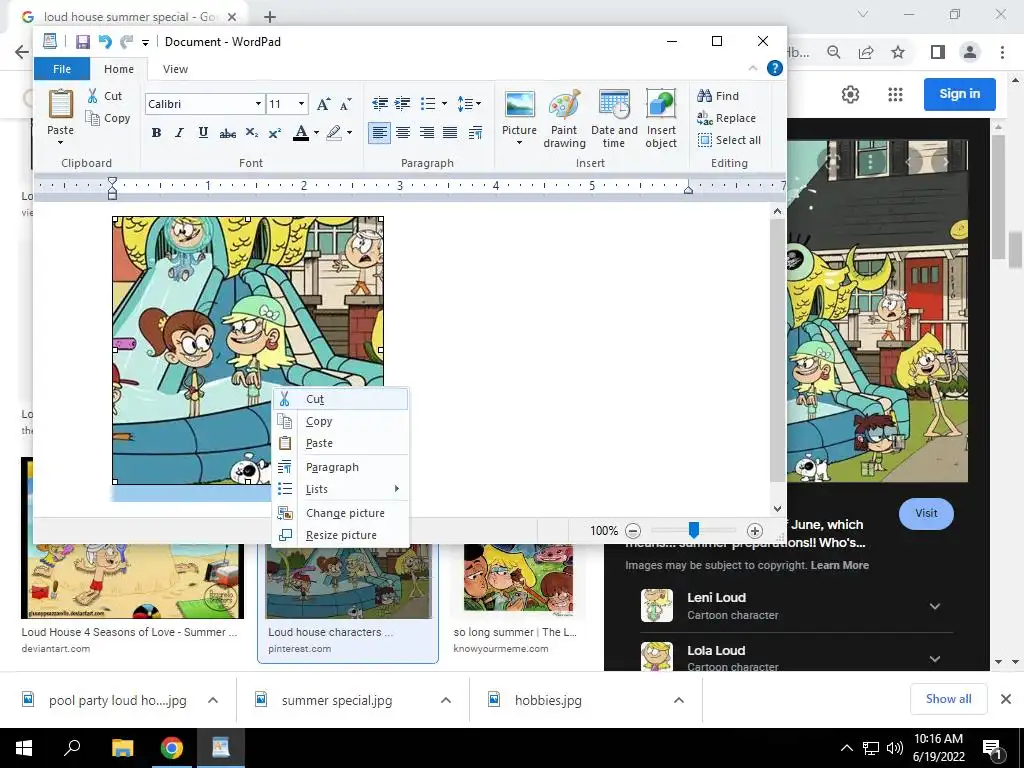Toggle Strikethrough formatting
Screen dimensions: 1024x768
(227, 133)
